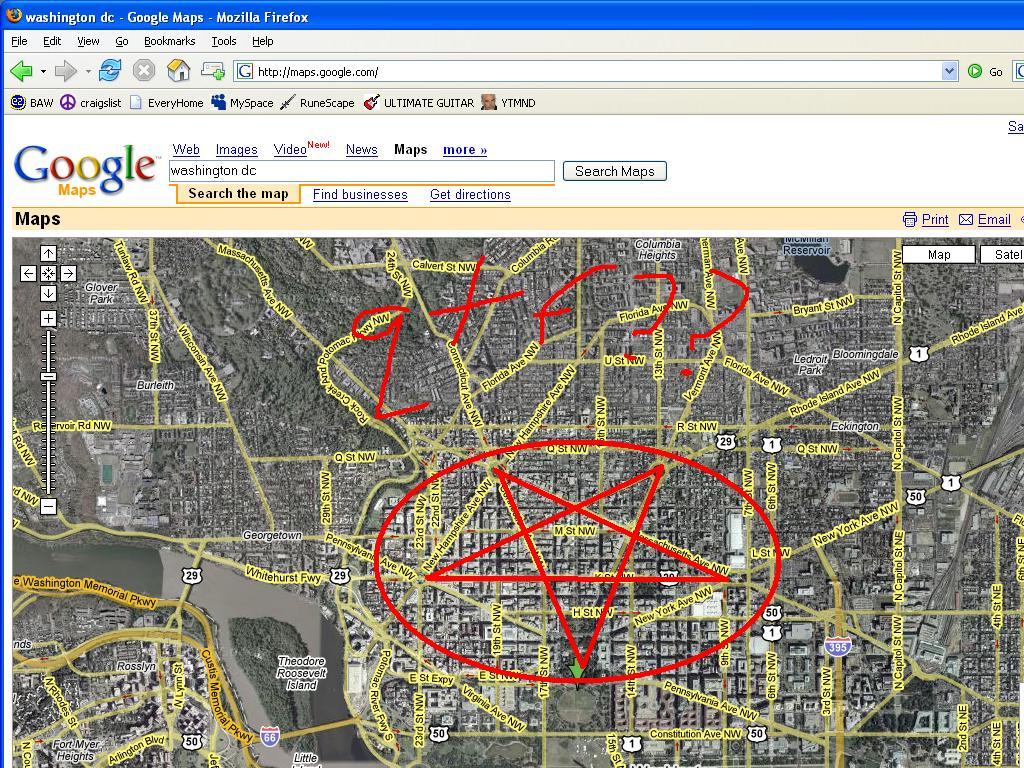
Task: Open the Edit menu
Action: point(52,41)
